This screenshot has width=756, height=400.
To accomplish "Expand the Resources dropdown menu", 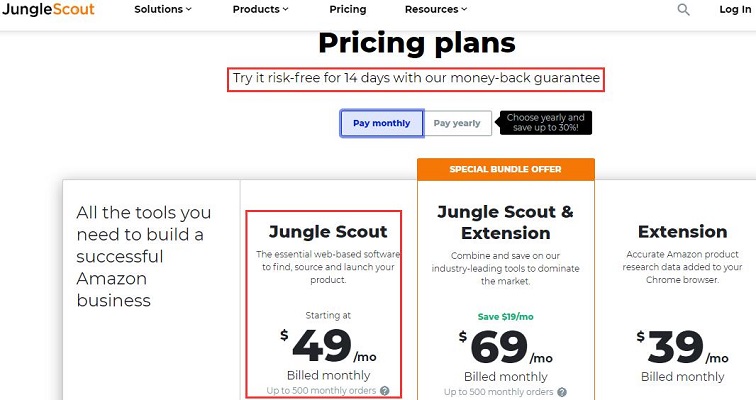I will point(435,10).
